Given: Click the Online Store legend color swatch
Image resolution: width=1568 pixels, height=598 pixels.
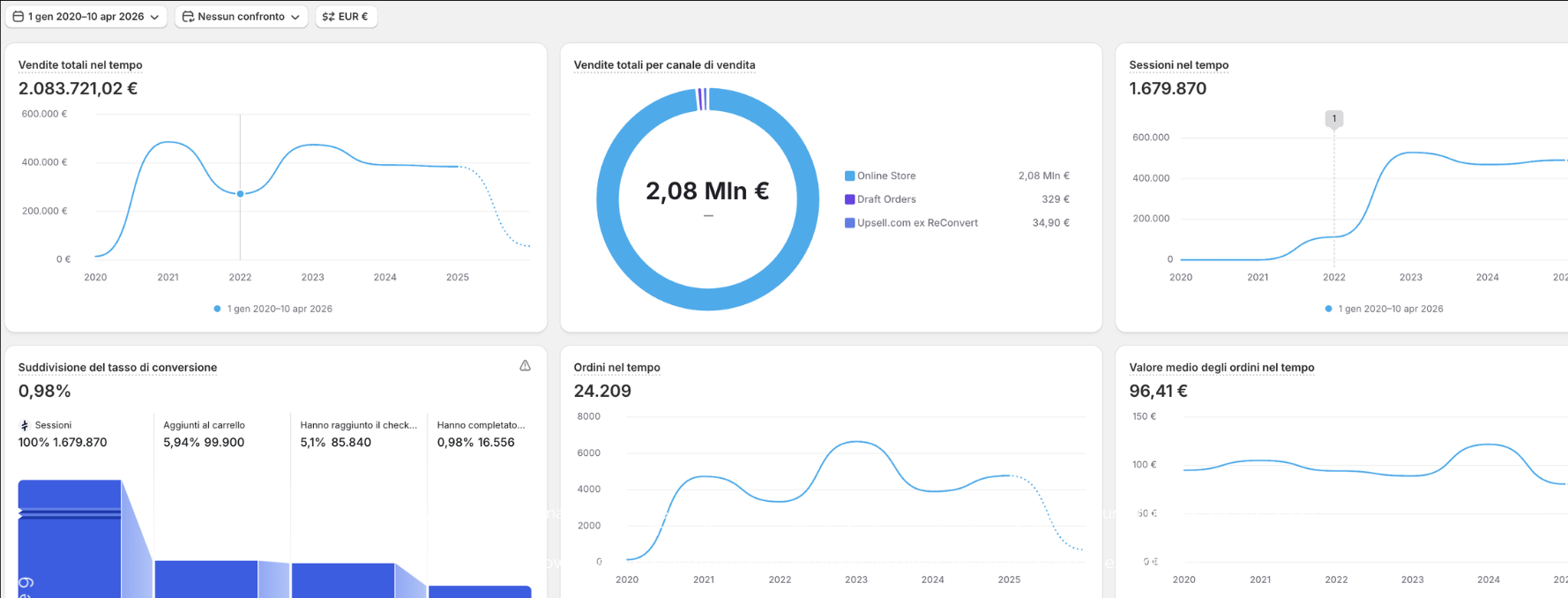Looking at the screenshot, I should point(849,176).
